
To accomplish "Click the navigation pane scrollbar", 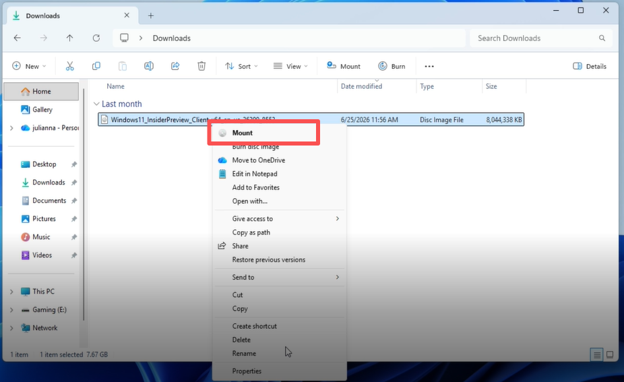I will (x=84, y=205).
